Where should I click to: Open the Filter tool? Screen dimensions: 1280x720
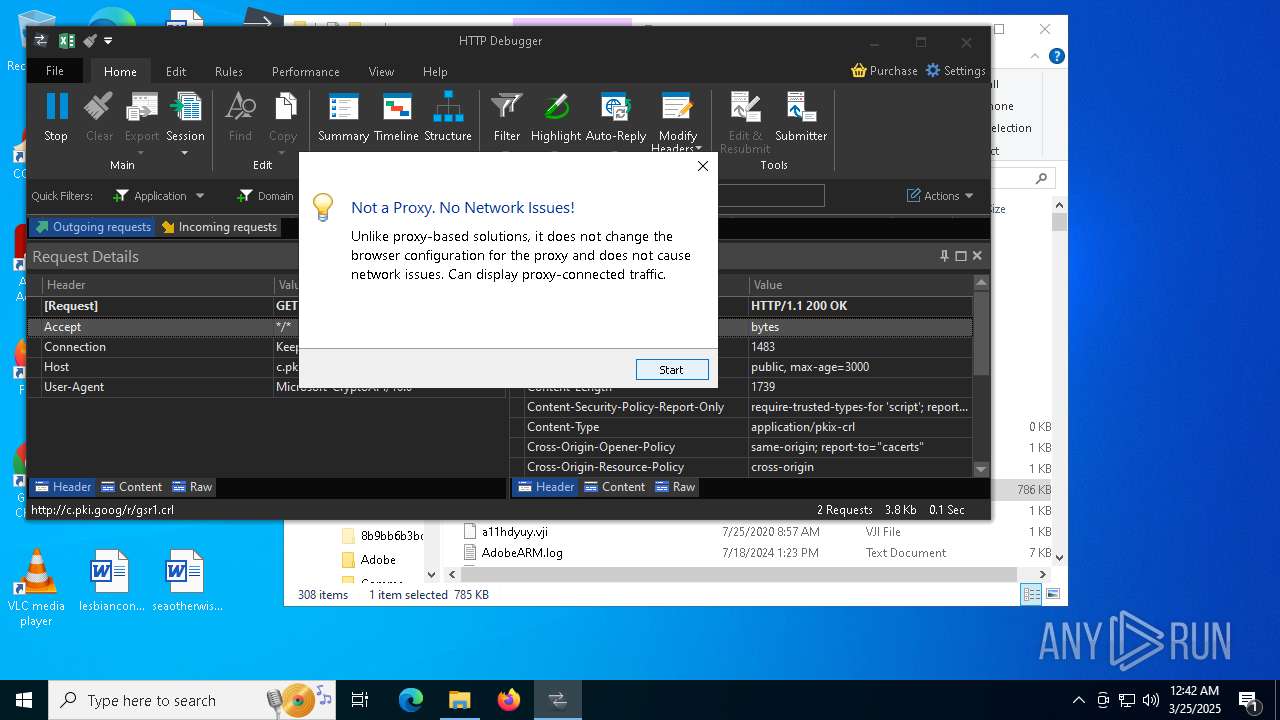(x=507, y=117)
